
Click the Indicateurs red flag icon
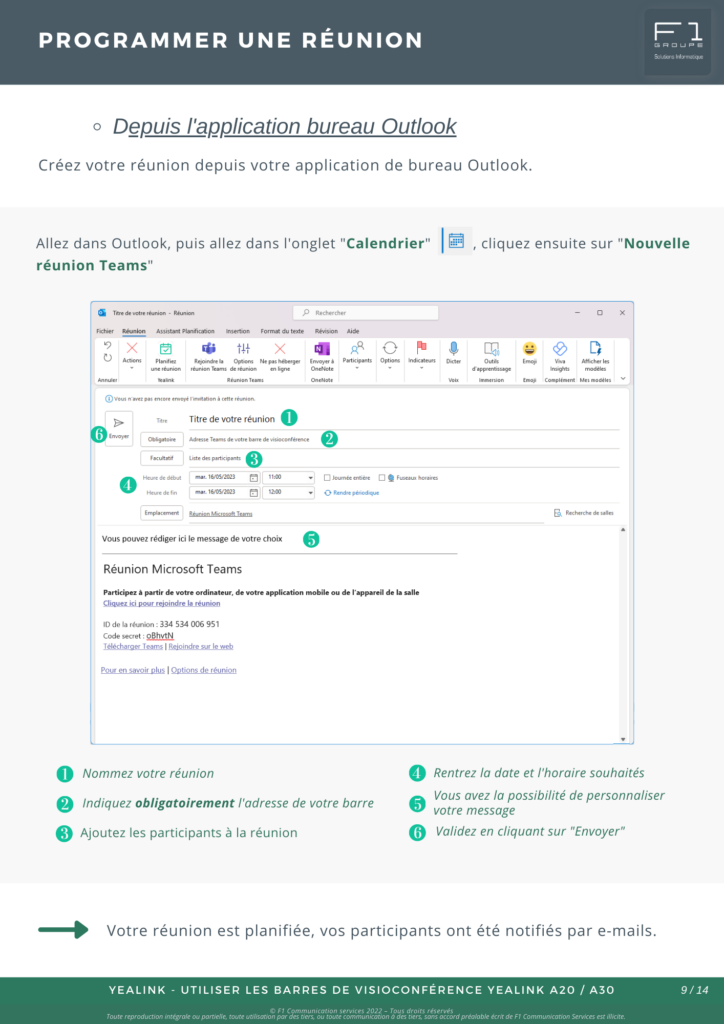422,347
